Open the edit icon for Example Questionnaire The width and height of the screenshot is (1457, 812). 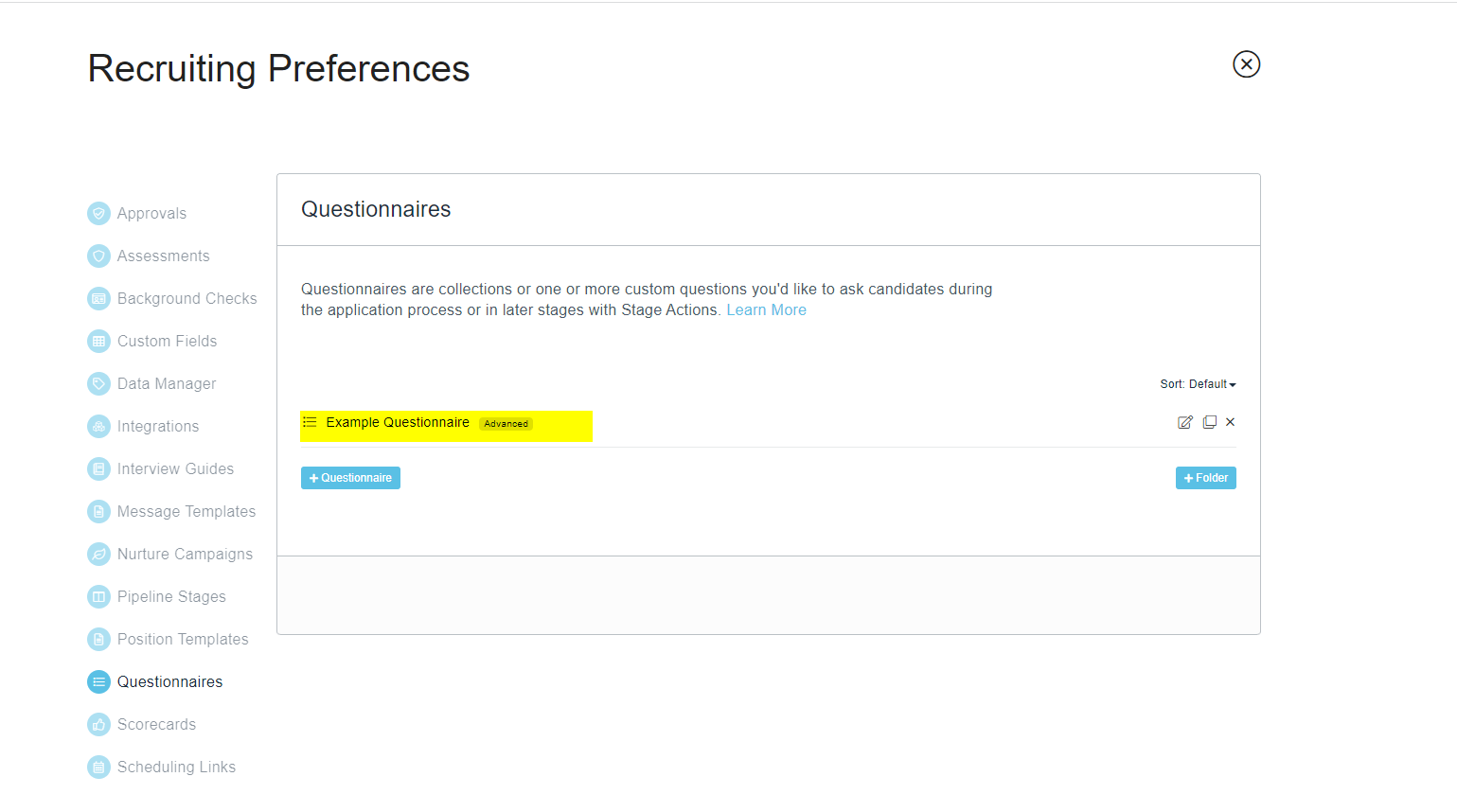pos(1184,421)
